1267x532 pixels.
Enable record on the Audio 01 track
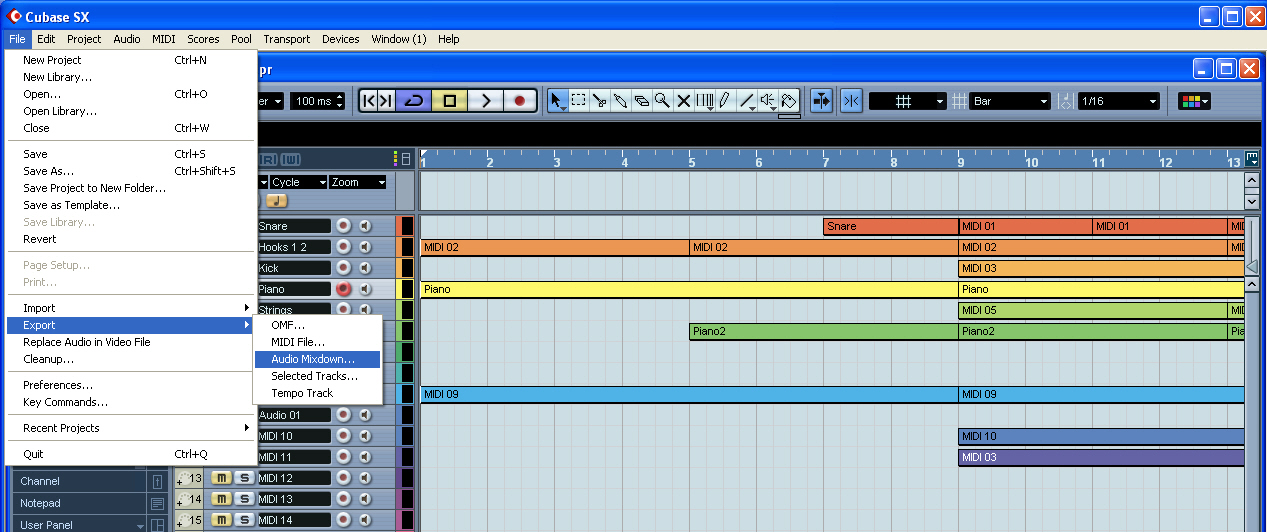click(x=344, y=415)
